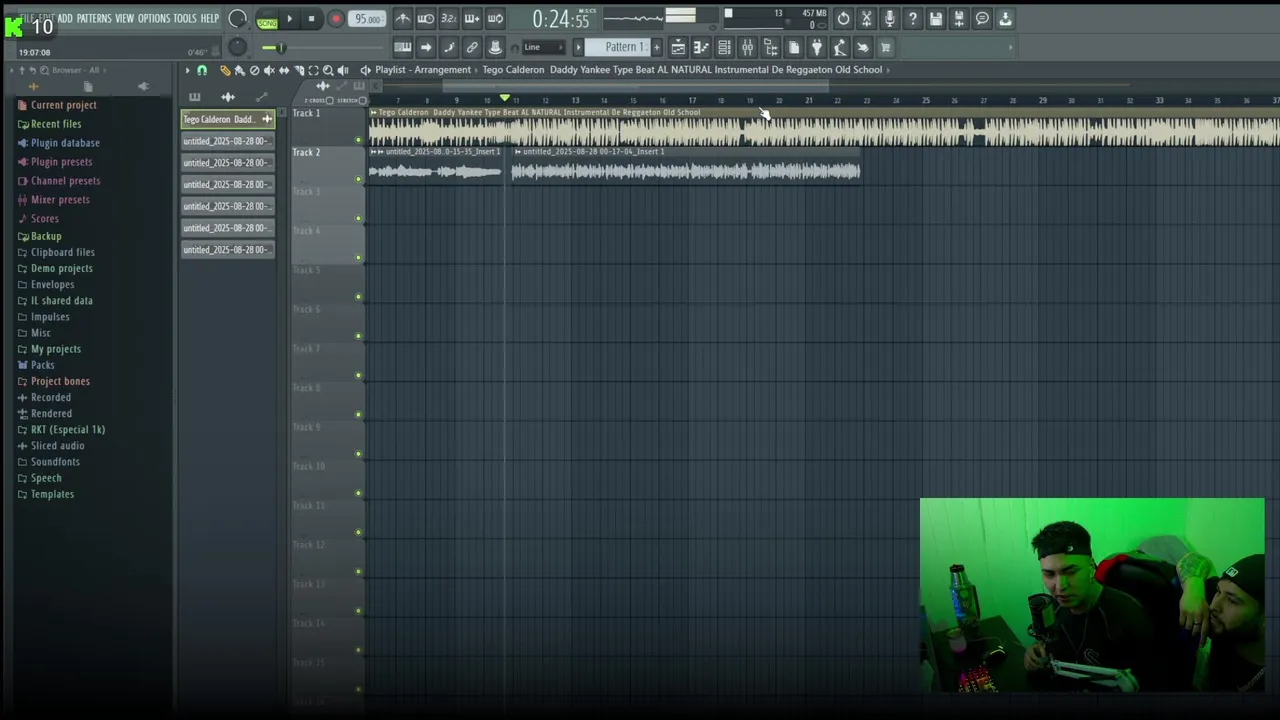Start playback with the Play button
The height and width of the screenshot is (720, 1280).
coord(289,18)
